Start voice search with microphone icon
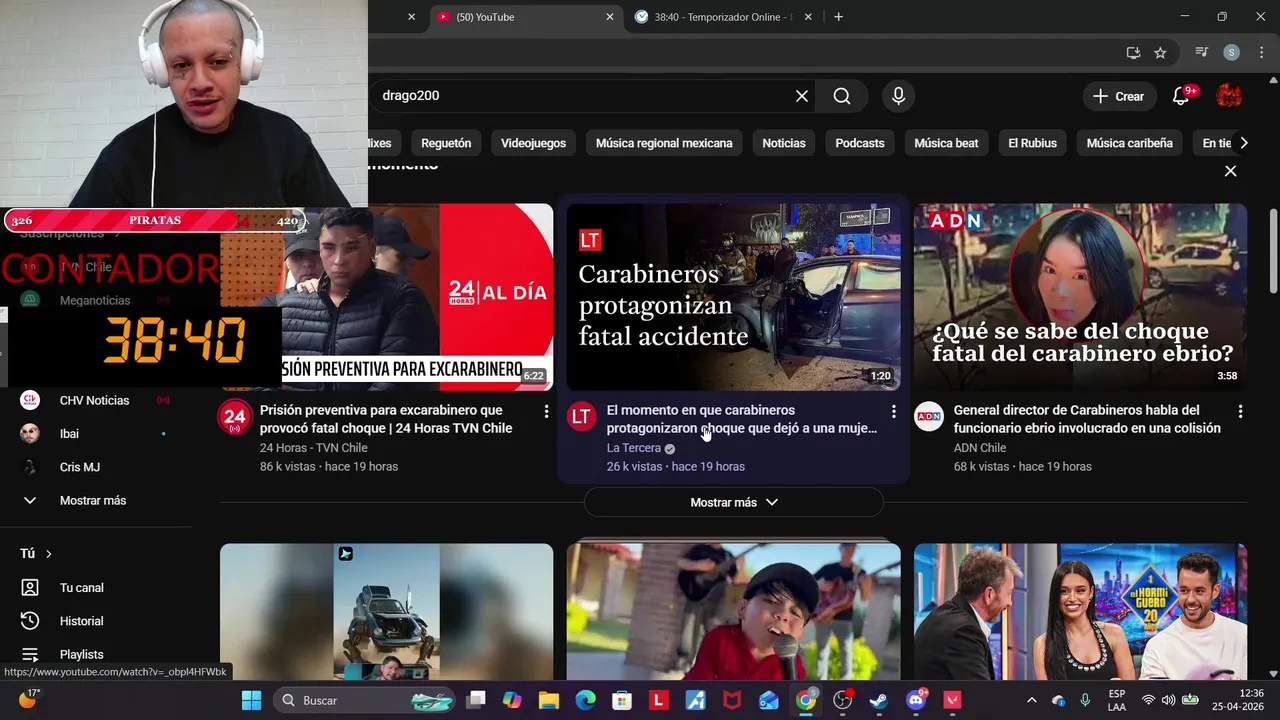 (x=898, y=96)
